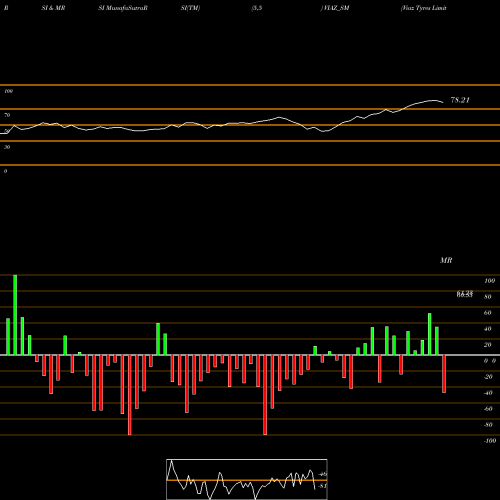Click the 'Viaz Tyres Limit' company name
Screen dimensions: 500x500
[x=424, y=8]
